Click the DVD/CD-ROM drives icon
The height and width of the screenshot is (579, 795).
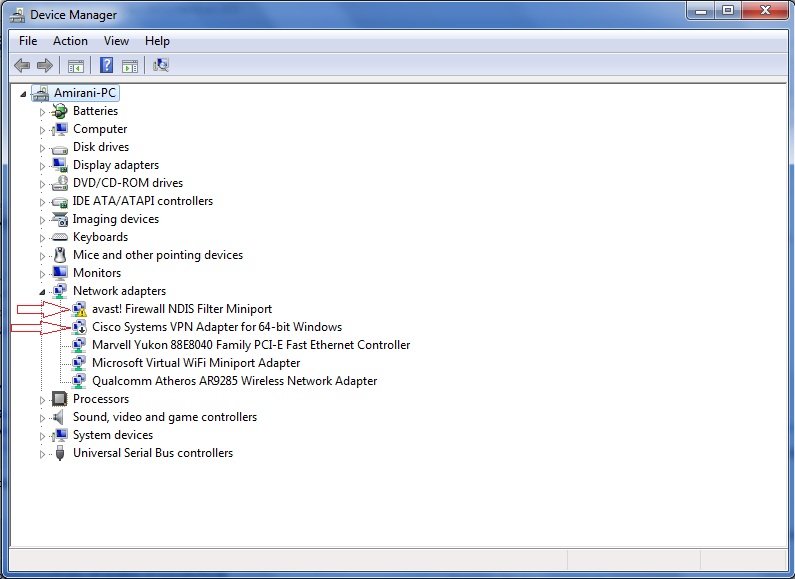pos(60,183)
